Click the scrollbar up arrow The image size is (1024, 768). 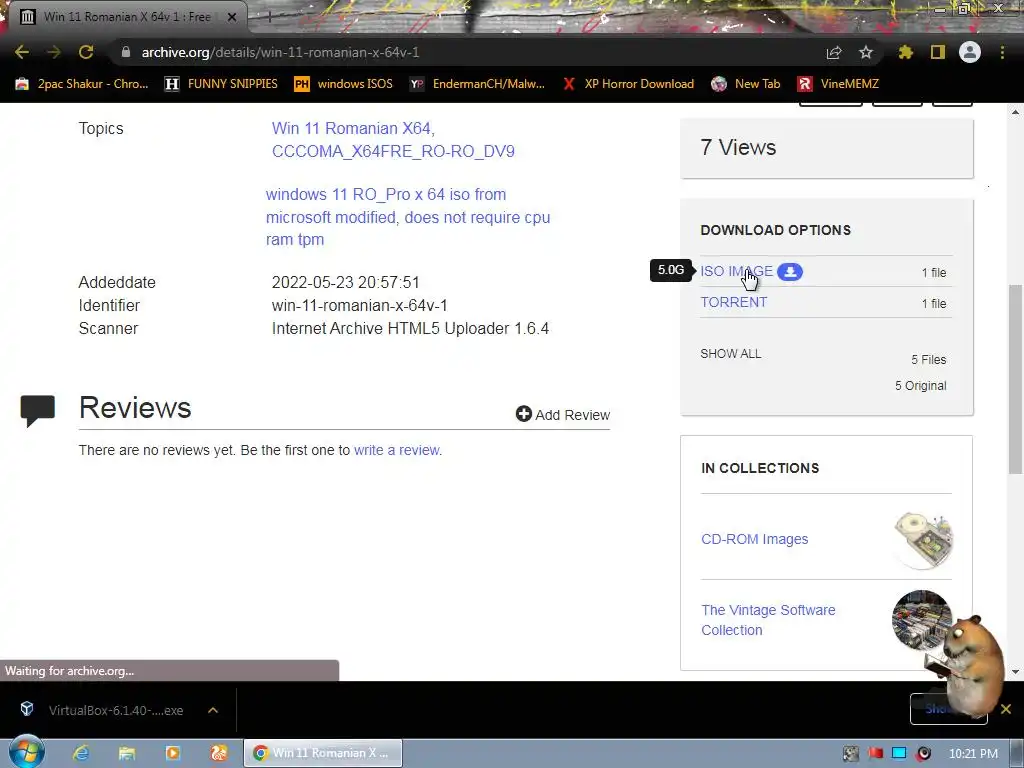point(1015,112)
